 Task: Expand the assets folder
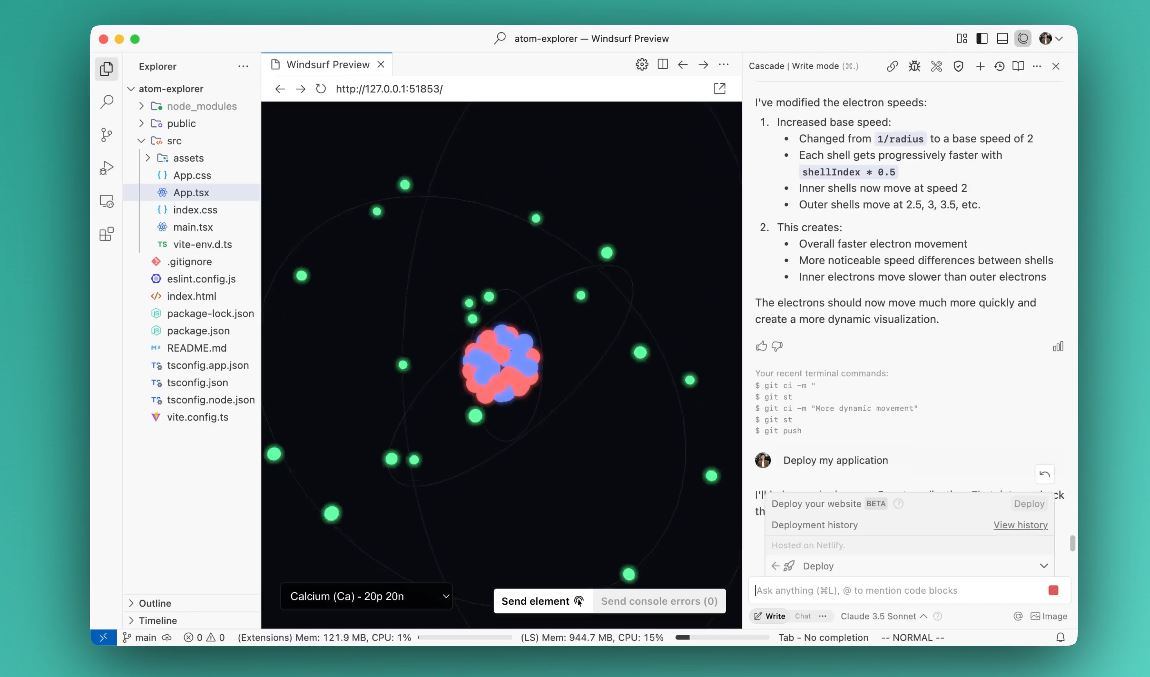pos(147,158)
